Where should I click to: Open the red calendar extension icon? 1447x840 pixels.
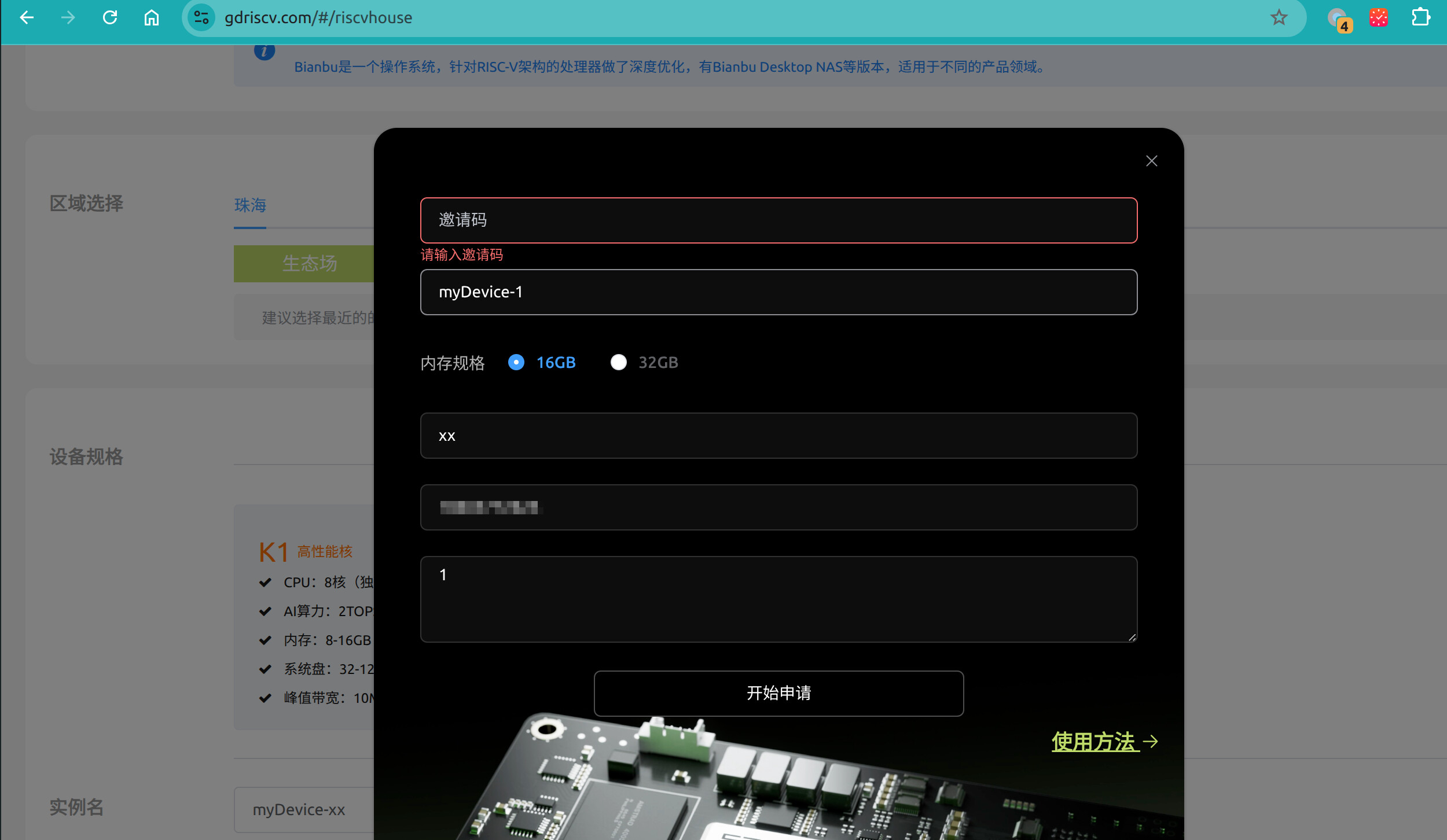[x=1379, y=17]
